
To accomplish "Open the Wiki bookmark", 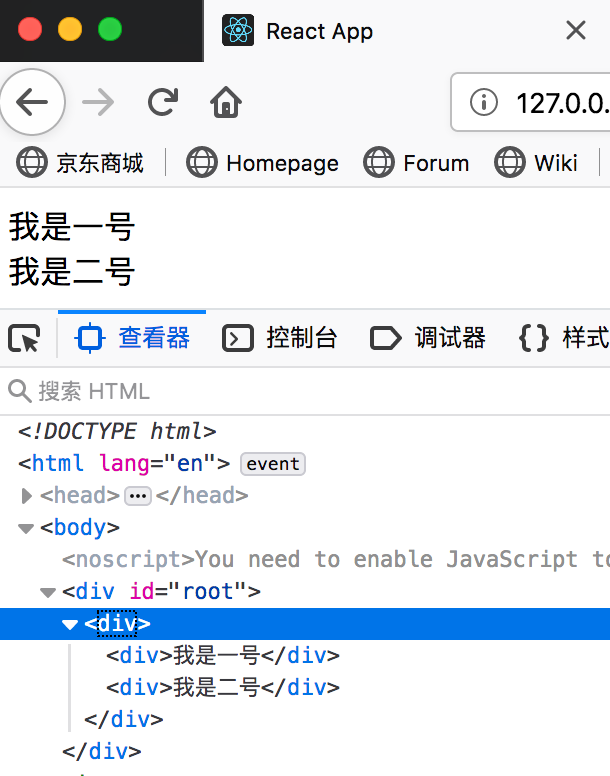I will (x=536, y=163).
